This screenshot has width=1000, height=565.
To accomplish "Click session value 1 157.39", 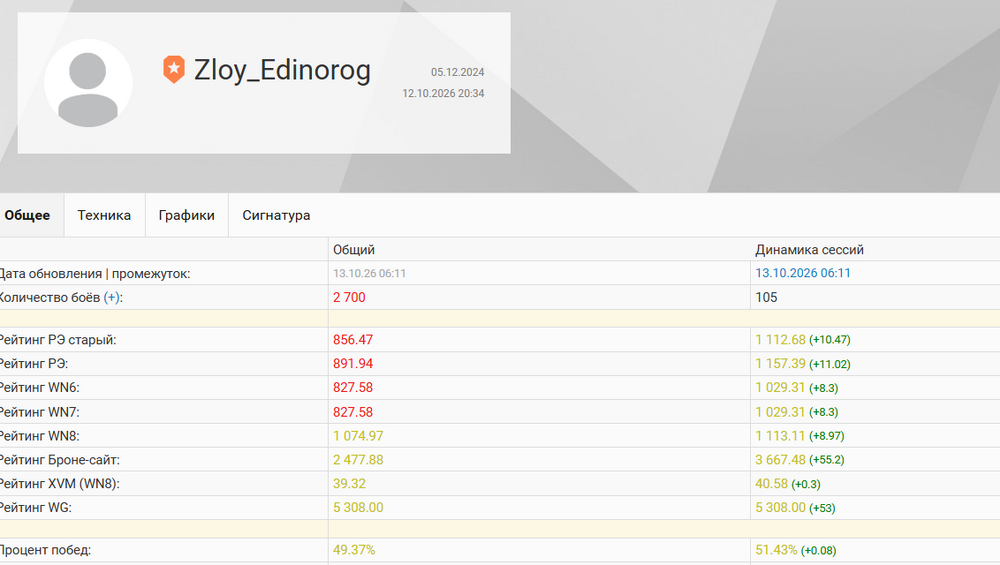I will [780, 363].
